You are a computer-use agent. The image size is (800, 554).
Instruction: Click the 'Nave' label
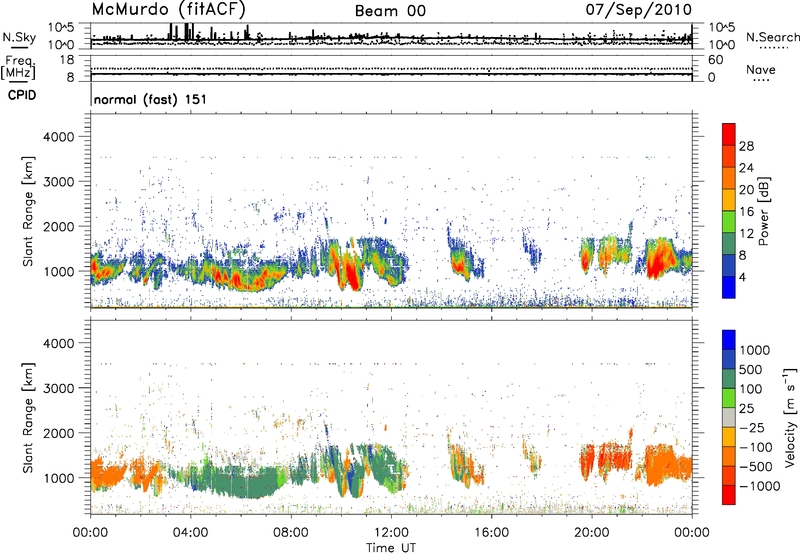[x=761, y=69]
